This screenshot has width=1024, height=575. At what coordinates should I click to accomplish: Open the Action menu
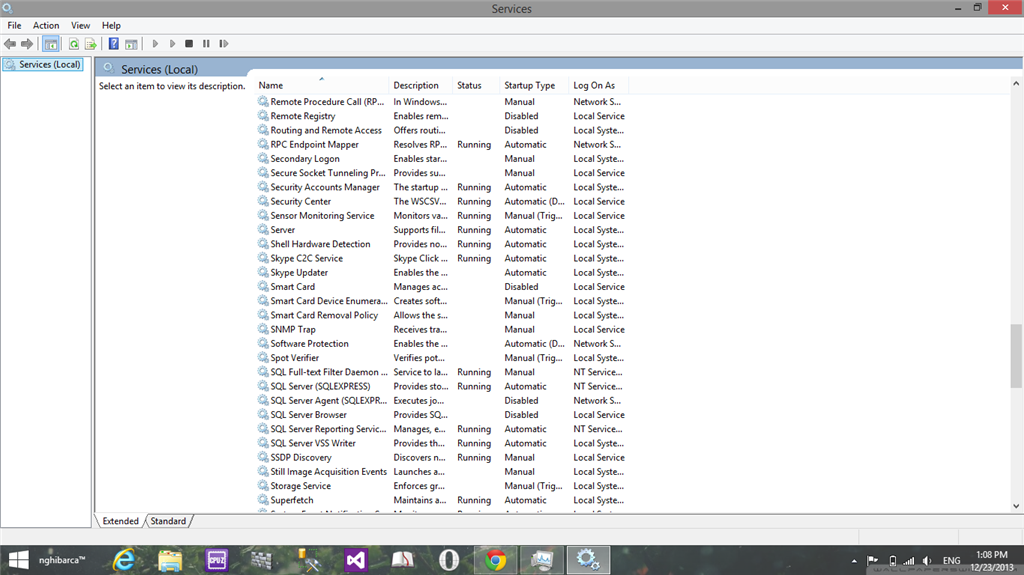(x=46, y=25)
